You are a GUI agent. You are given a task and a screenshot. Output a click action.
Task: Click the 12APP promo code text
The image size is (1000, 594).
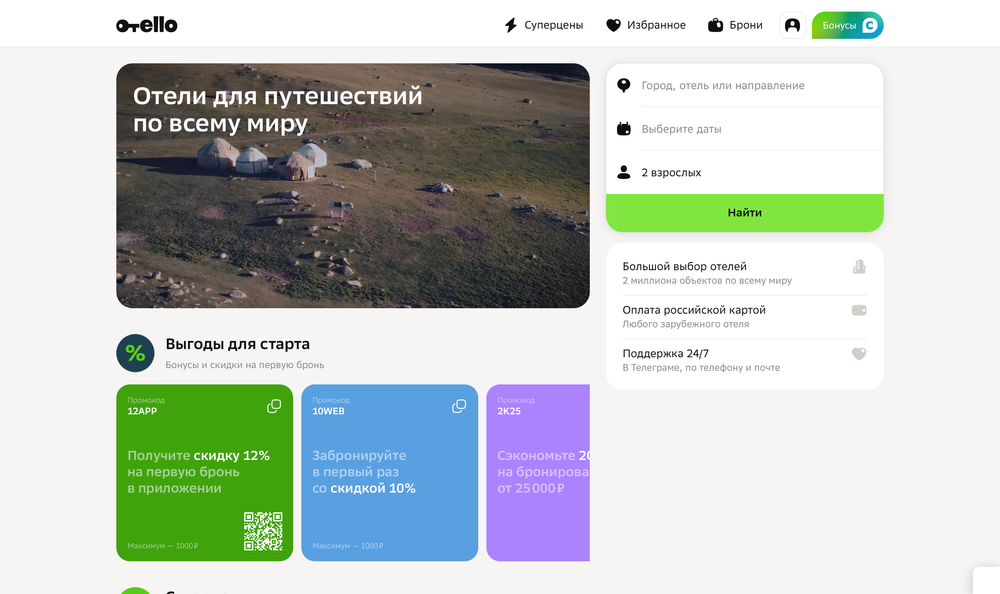pos(142,412)
